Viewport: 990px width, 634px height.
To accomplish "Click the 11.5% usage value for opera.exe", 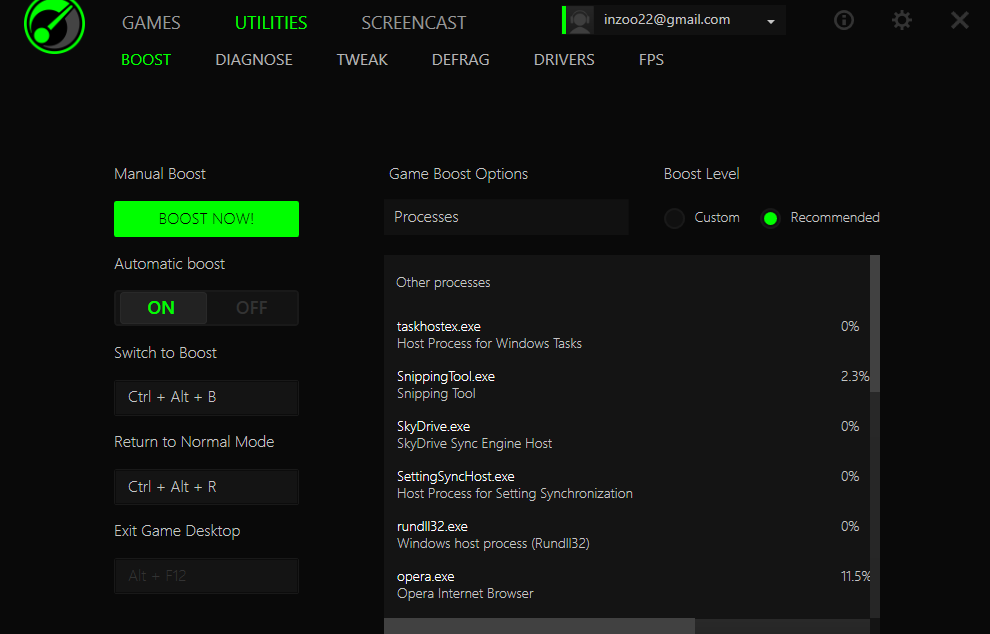I will pos(856,576).
